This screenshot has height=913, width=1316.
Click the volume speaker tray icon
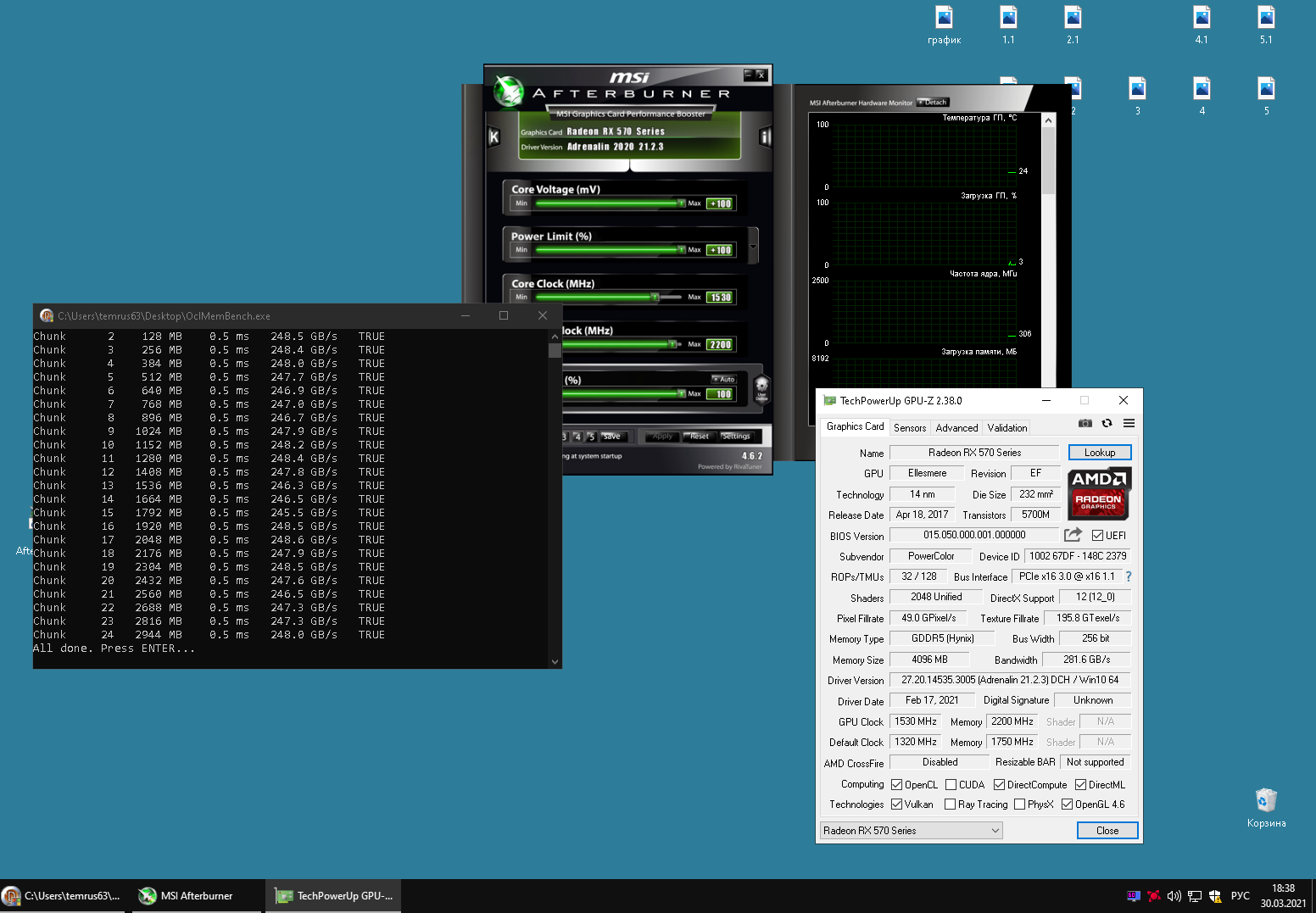pyautogui.click(x=1174, y=896)
